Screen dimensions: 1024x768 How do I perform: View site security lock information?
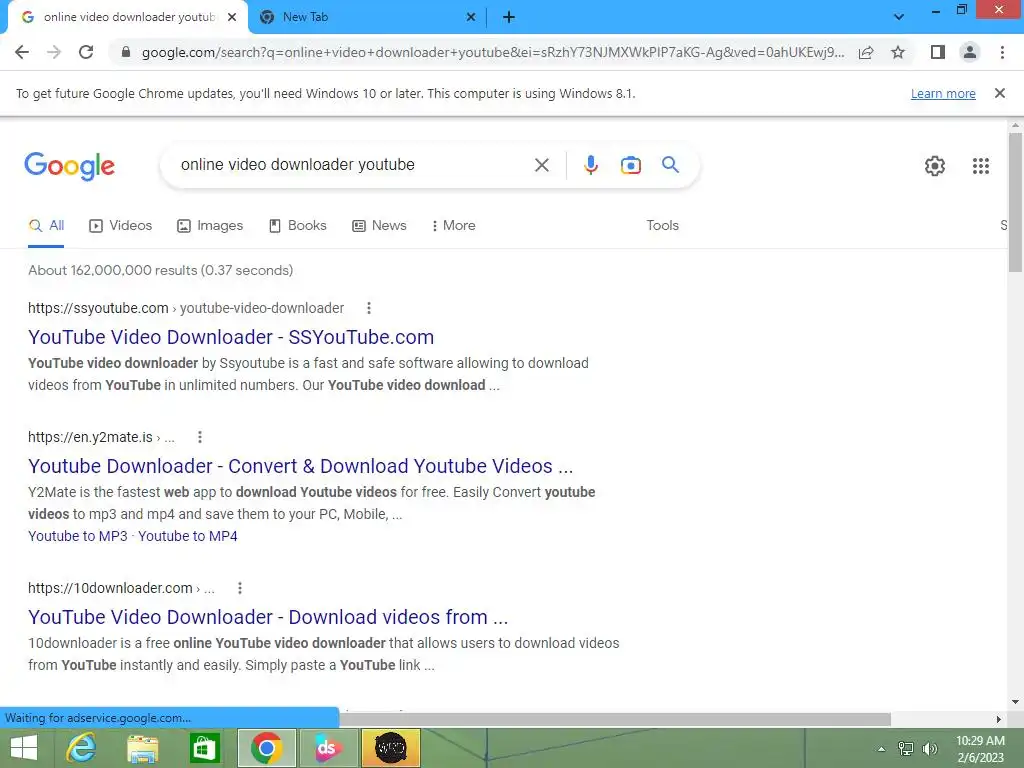pos(126,52)
